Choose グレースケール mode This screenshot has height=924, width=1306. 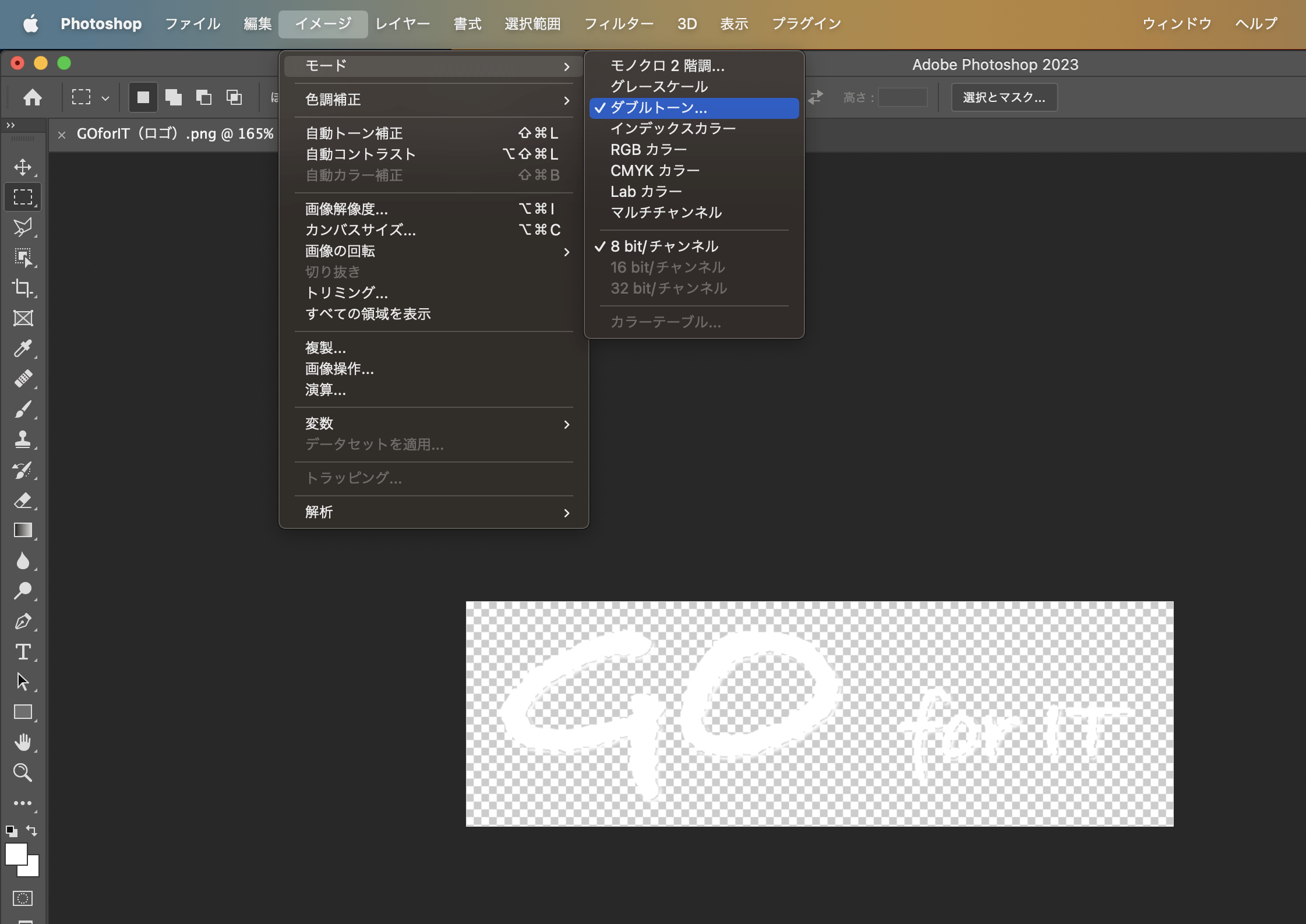coord(694,87)
